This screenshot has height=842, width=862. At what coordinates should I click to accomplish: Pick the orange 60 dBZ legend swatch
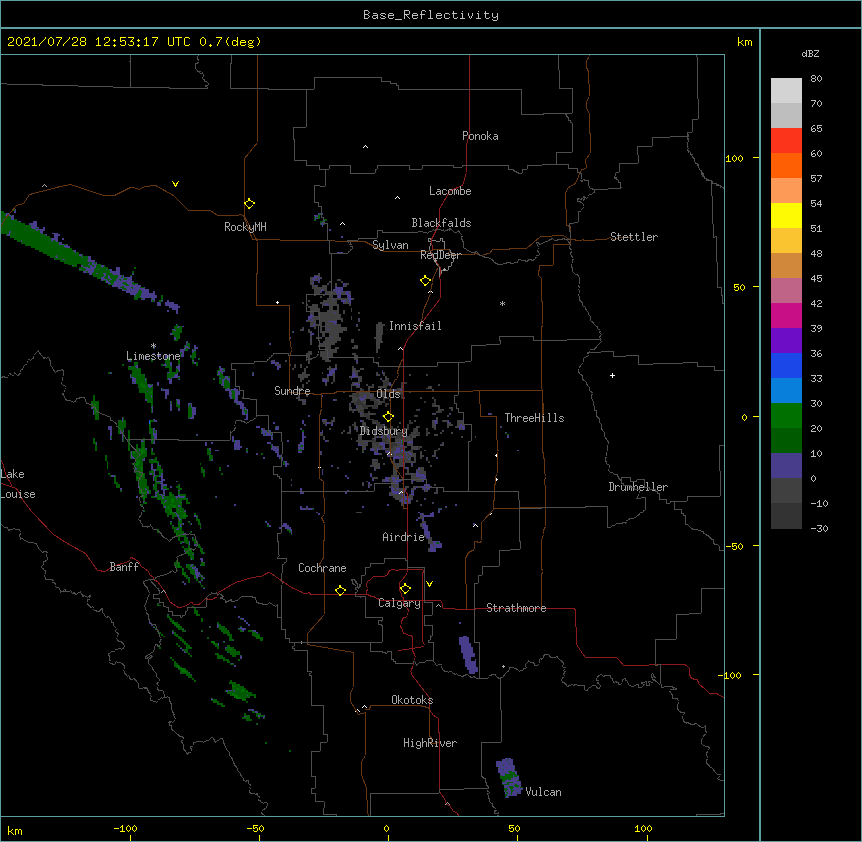(786, 165)
